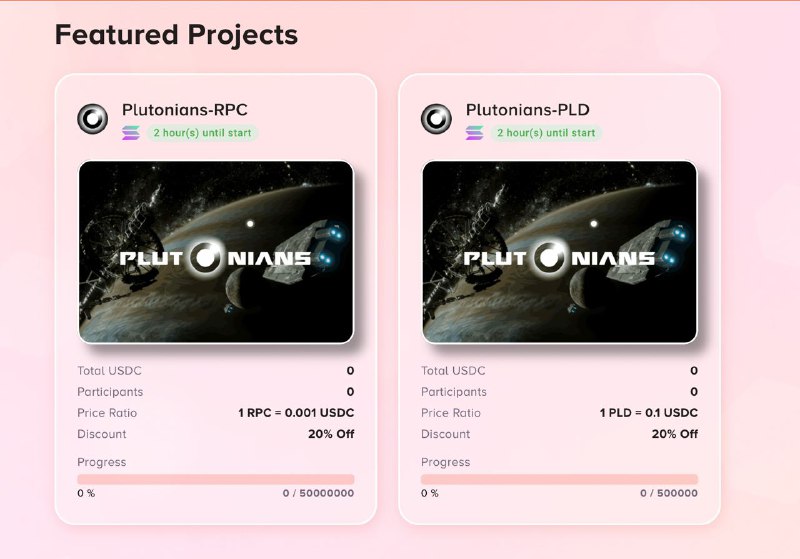Click the Solana icon on PLD card
800x559 pixels.
(475, 133)
